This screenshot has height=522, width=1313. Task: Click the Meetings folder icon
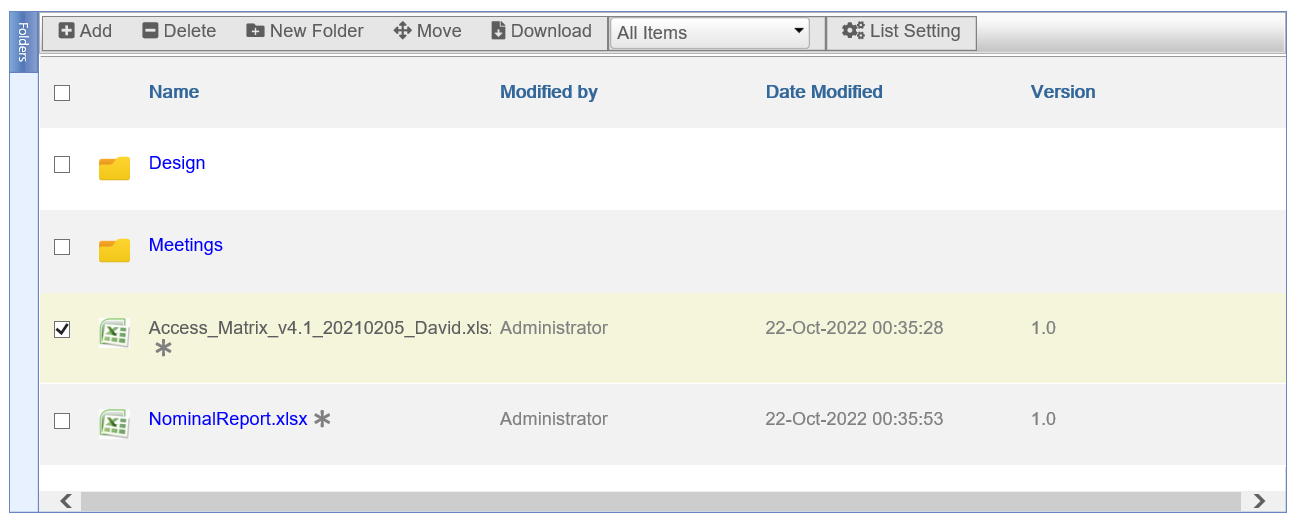tap(115, 250)
